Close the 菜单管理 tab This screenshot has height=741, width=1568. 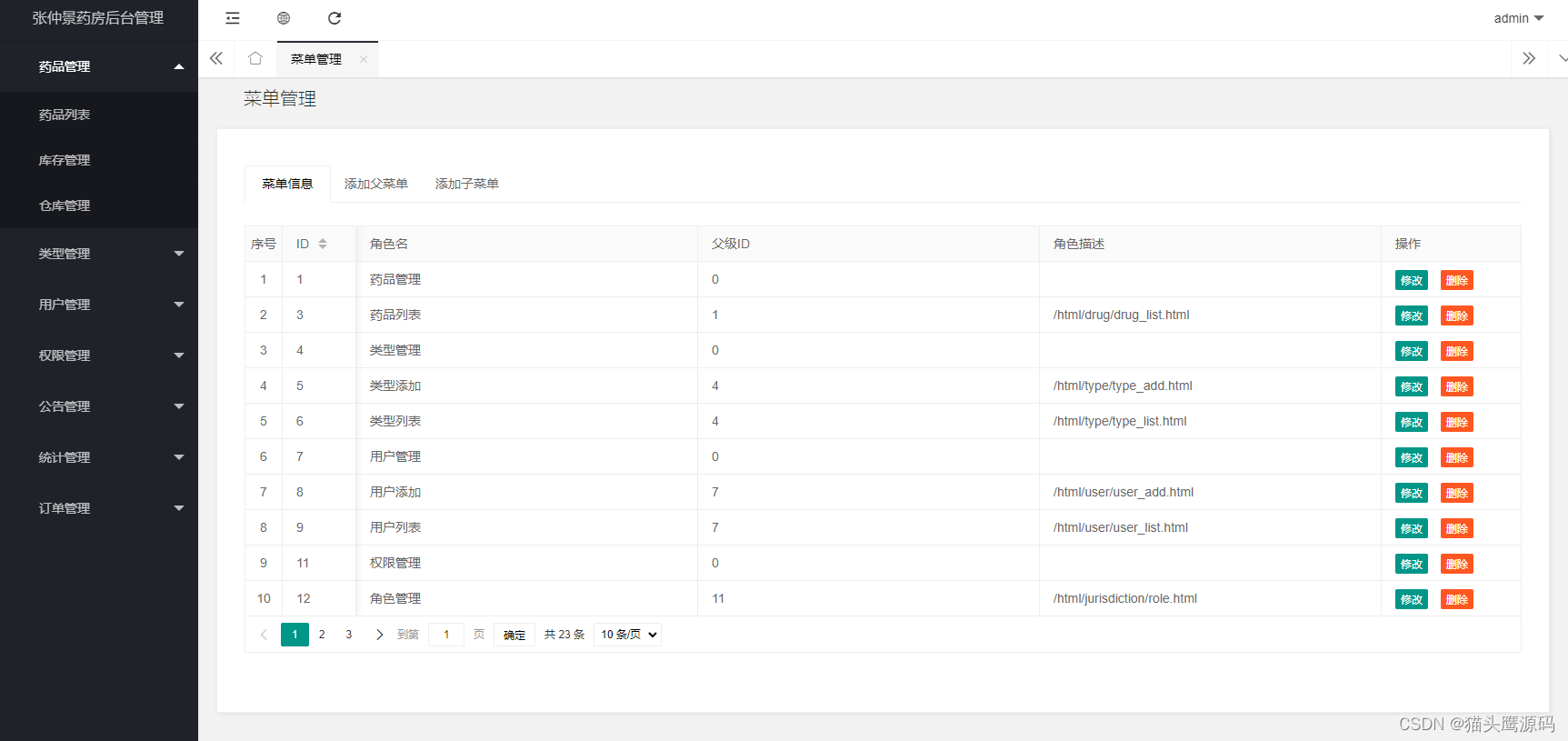point(364,59)
